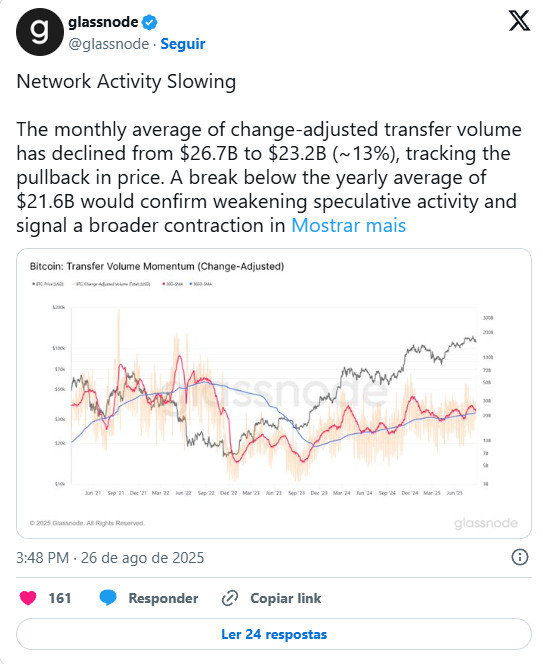Toggle the 30D-SMA red legend entry

click(172, 284)
